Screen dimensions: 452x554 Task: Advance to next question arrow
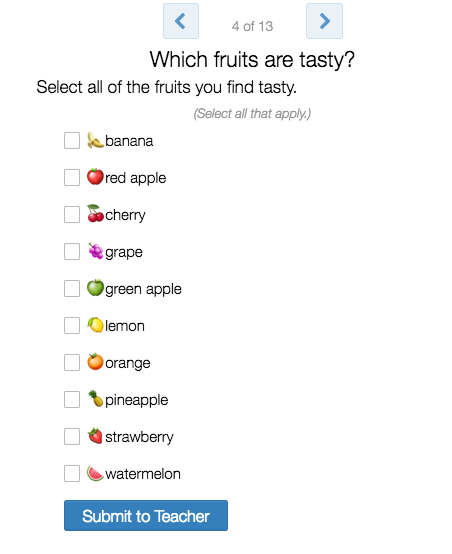[x=324, y=21]
